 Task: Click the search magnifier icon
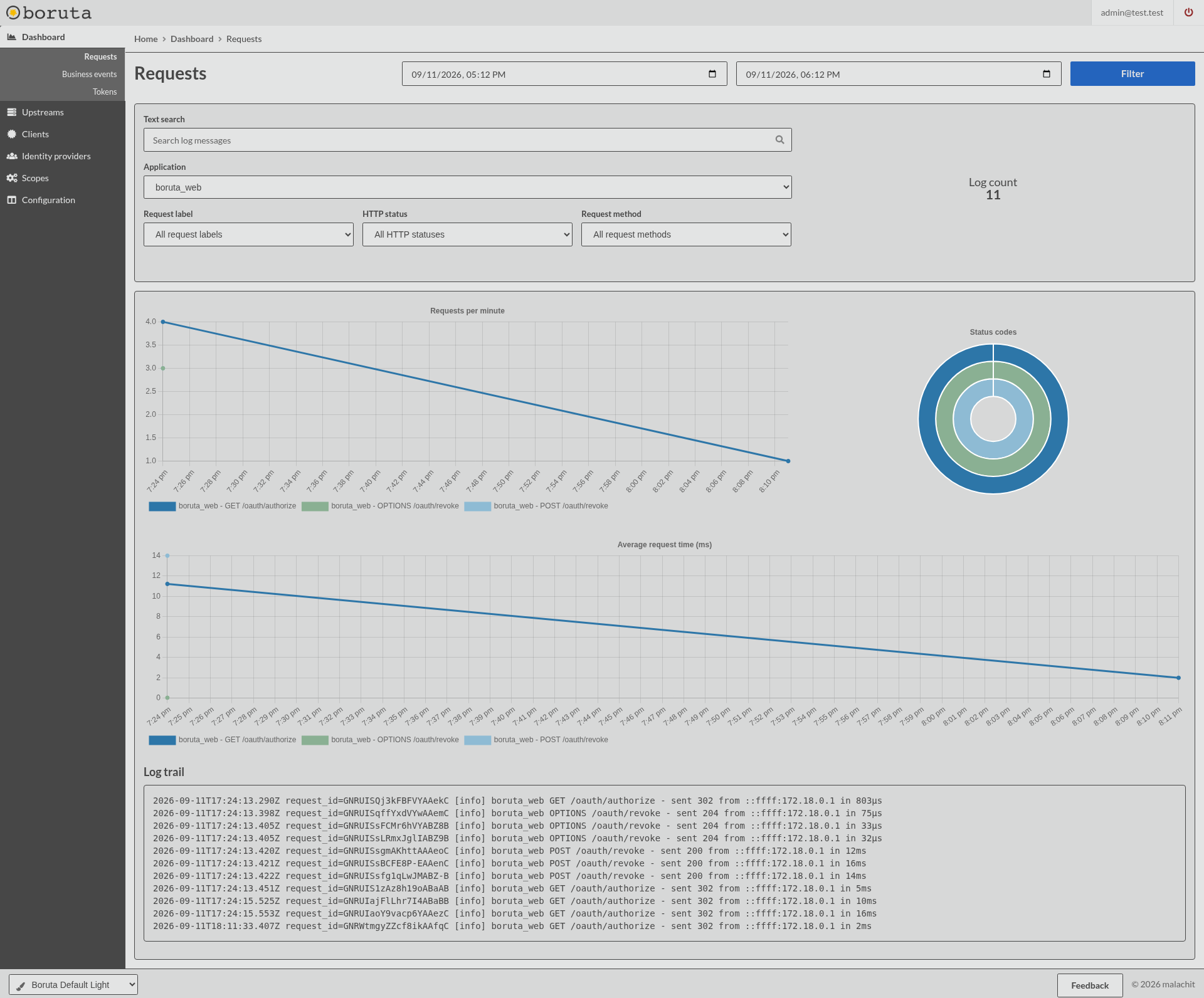tap(779, 140)
